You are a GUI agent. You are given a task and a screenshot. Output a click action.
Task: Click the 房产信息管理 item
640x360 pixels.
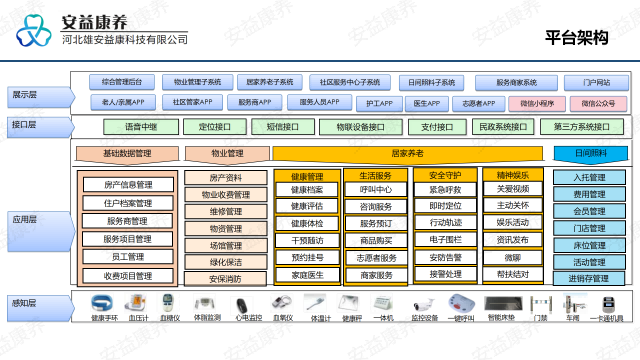128,185
